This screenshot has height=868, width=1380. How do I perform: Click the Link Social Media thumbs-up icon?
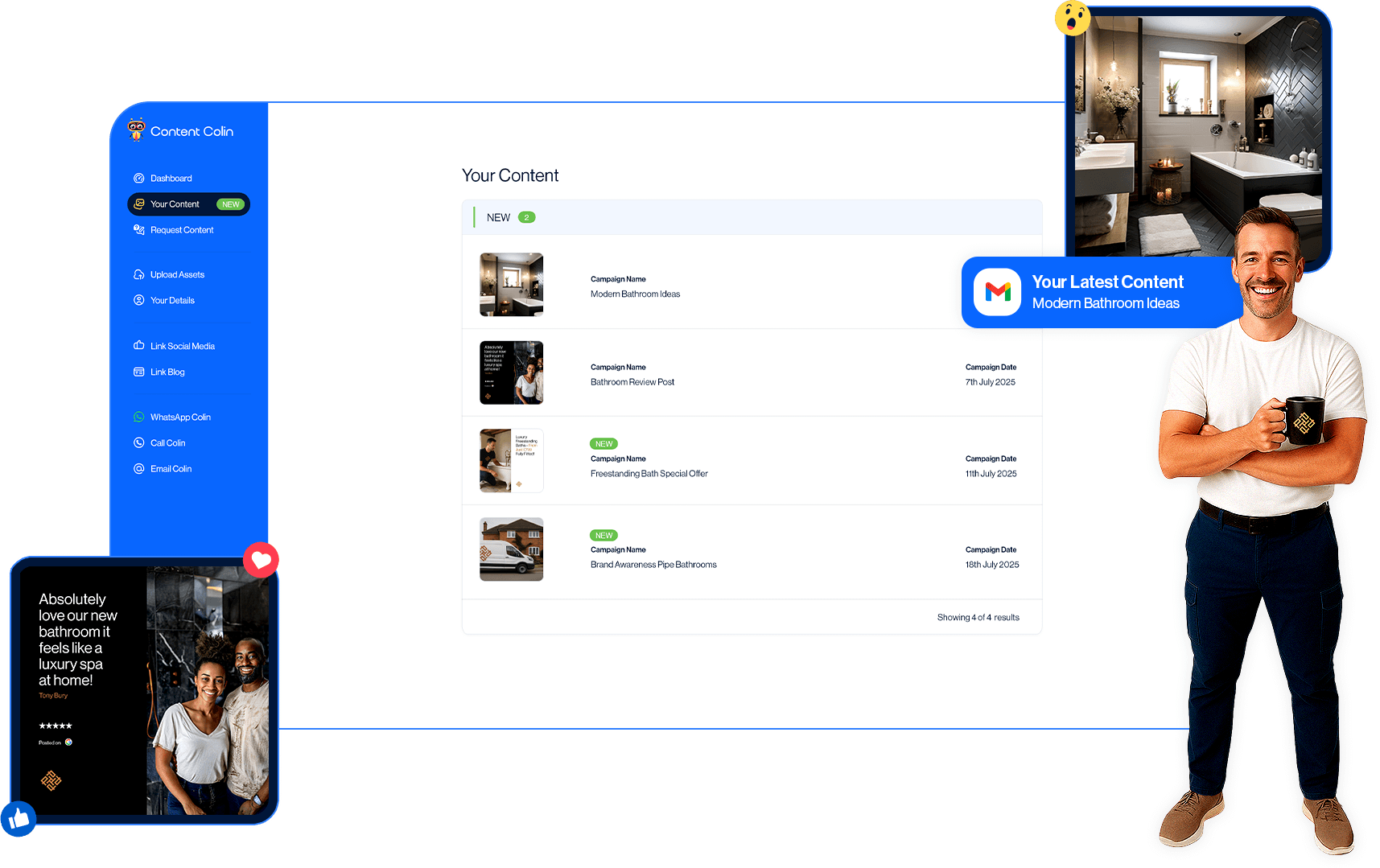(x=139, y=346)
